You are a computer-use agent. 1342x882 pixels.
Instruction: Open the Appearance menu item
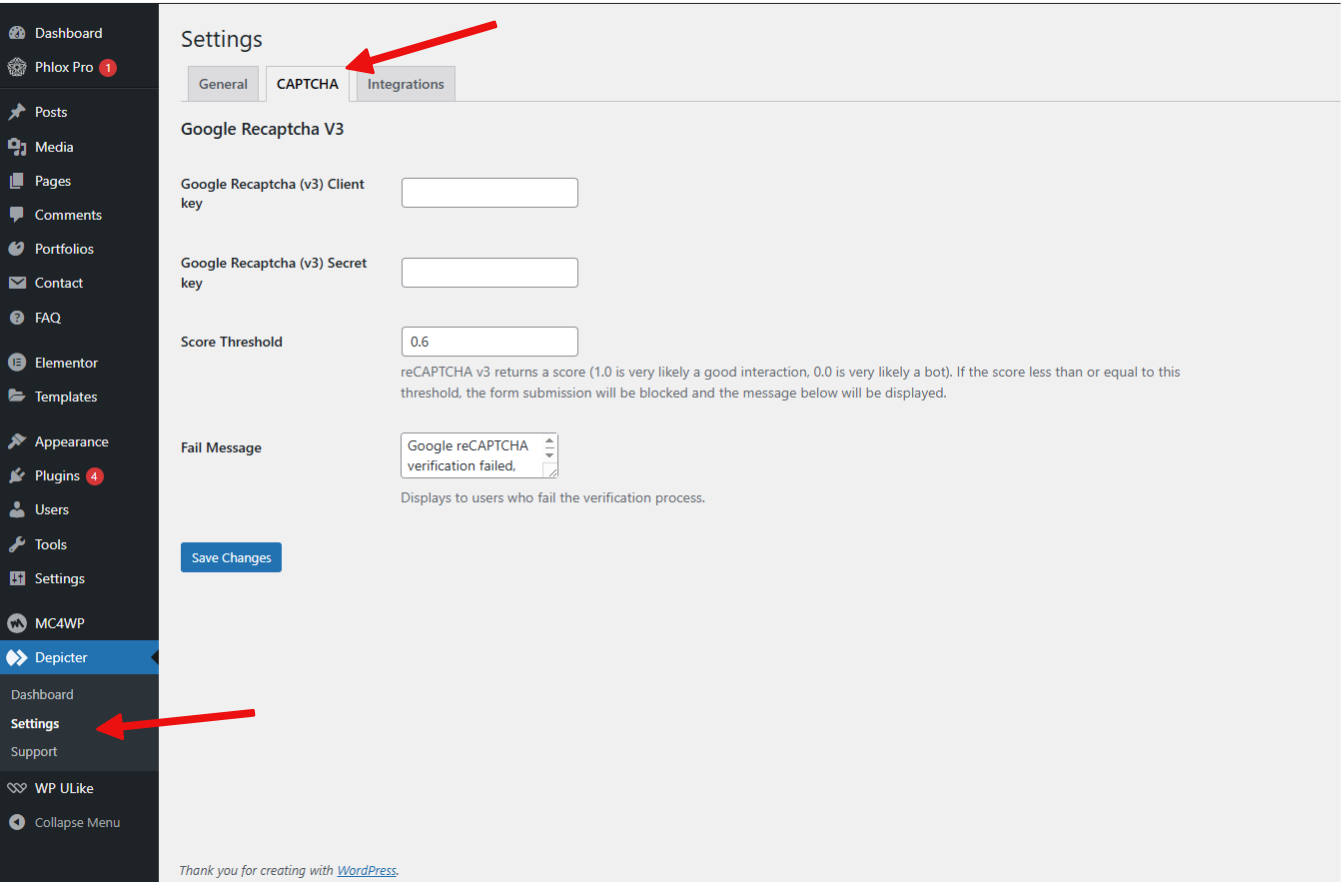pos(72,442)
